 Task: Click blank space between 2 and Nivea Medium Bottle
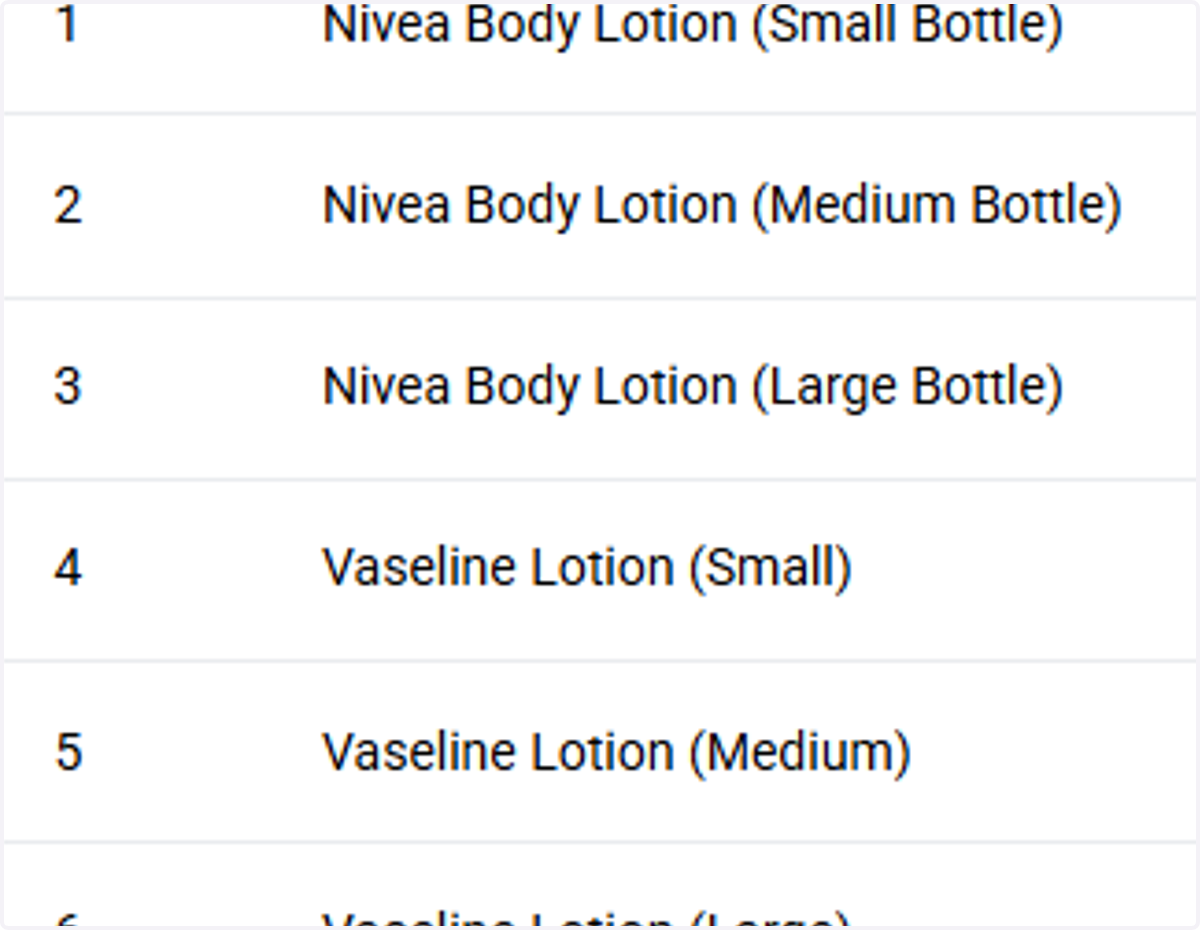pyautogui.click(x=200, y=206)
